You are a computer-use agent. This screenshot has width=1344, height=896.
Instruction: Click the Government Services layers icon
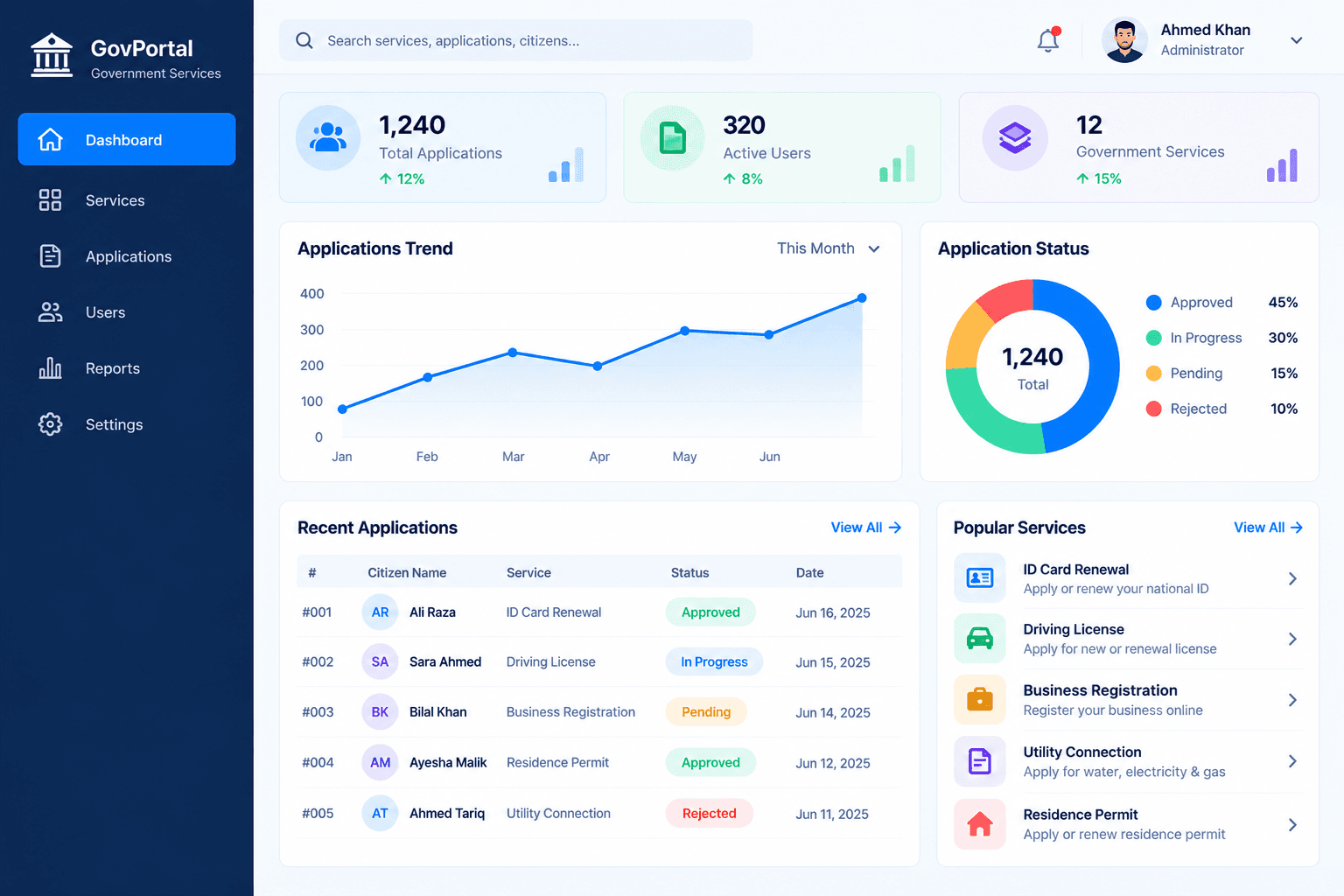coord(1015,137)
